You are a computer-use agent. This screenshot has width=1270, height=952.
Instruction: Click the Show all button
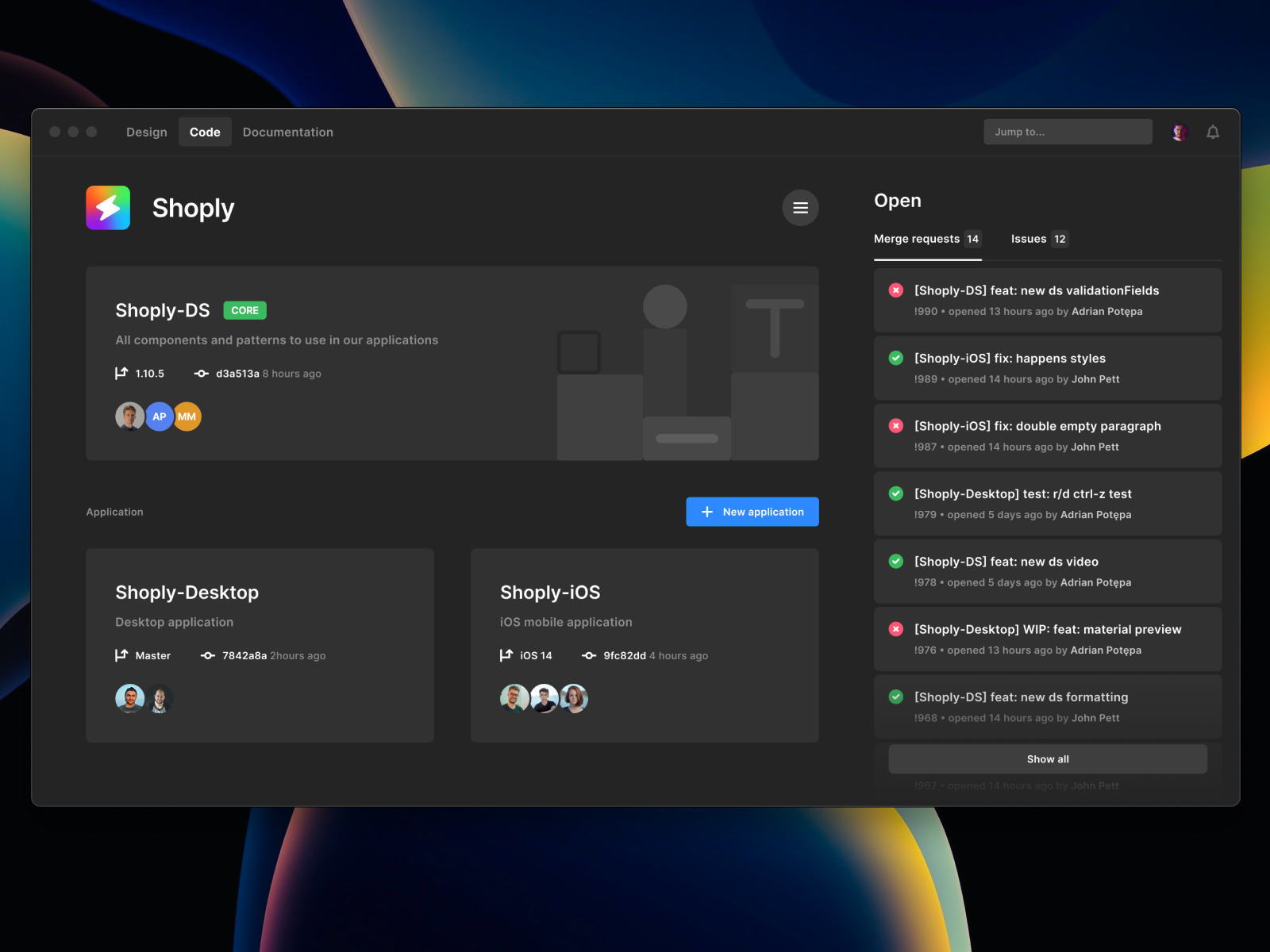1048,759
